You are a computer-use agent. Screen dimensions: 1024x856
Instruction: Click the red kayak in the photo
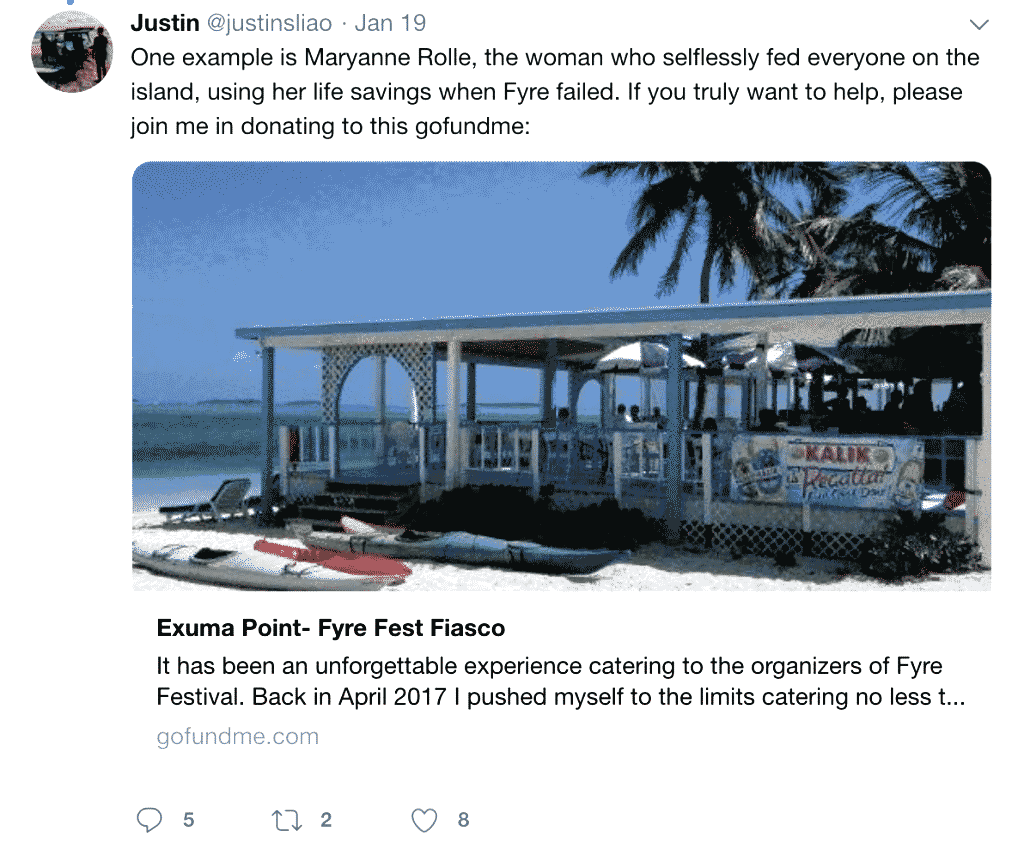[x=330, y=560]
